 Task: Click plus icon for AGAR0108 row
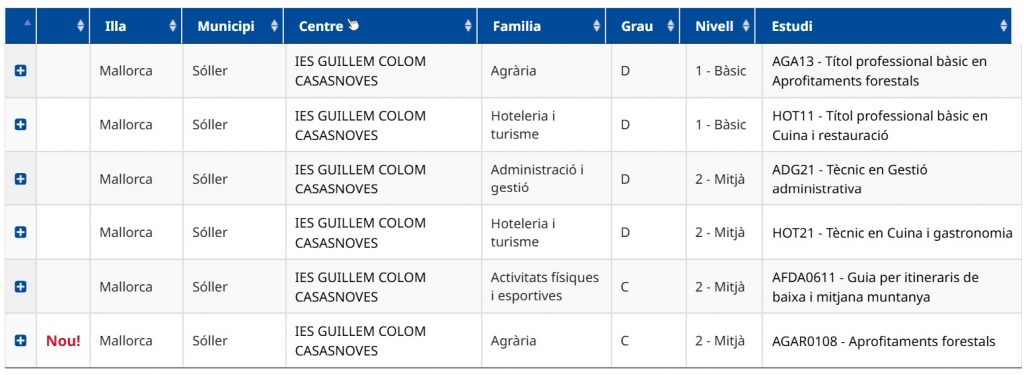click(20, 340)
